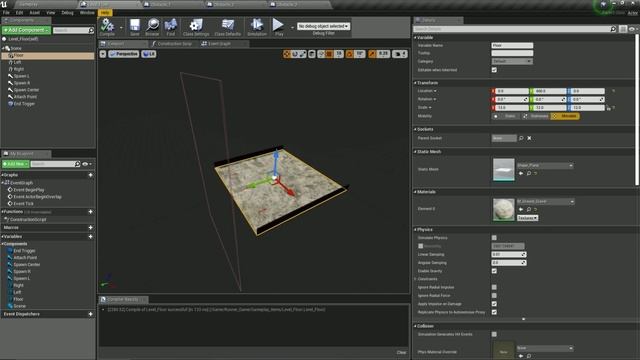Click Add Component button
Image resolution: width=640 pixels, height=360 pixels.
[x=26, y=30]
